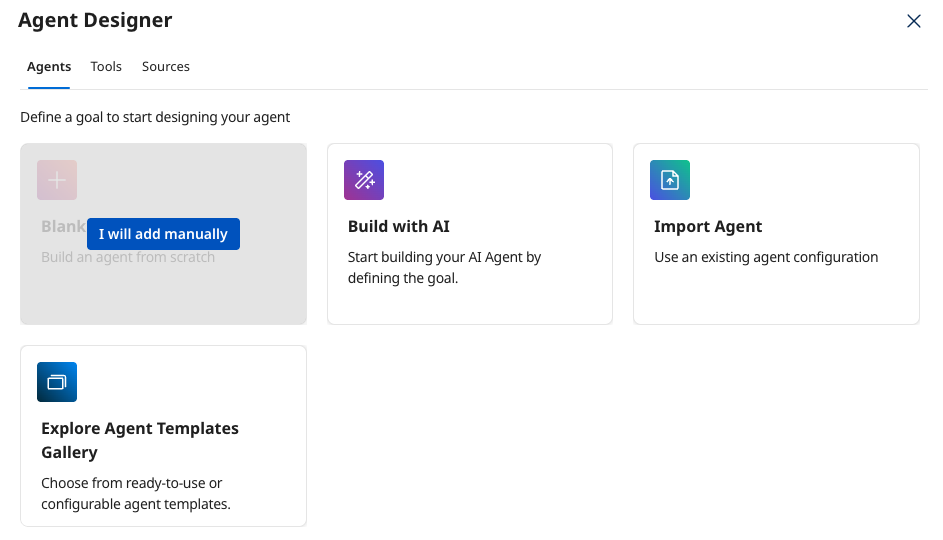Go to the Sources tab
The image size is (943, 540).
(x=166, y=67)
